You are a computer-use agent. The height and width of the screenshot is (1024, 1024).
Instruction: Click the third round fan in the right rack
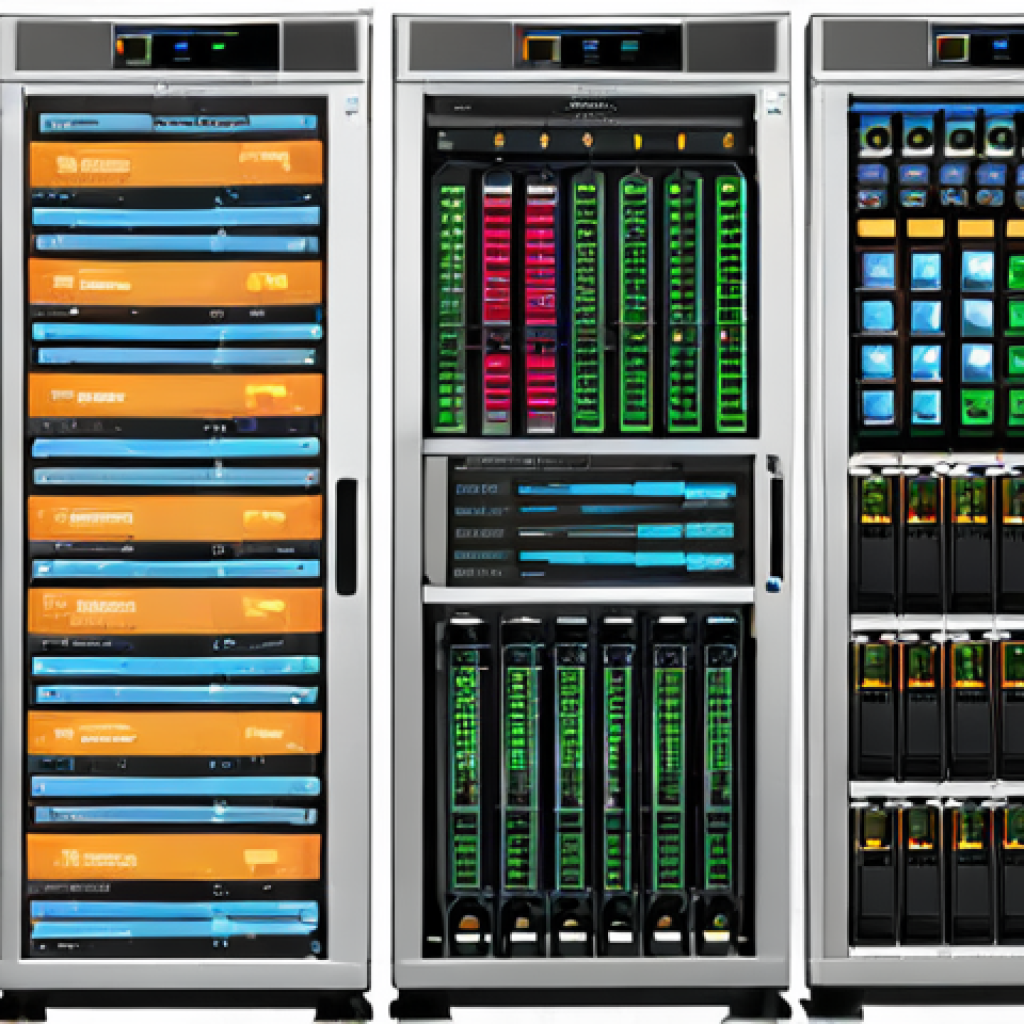click(961, 137)
